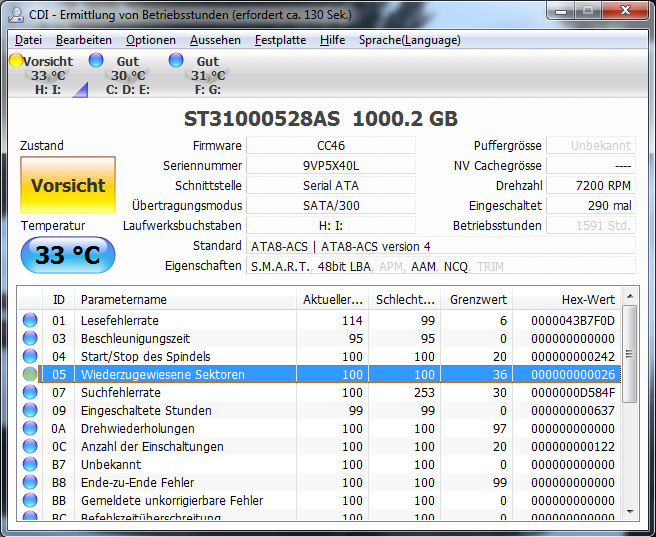The height and width of the screenshot is (537, 656).
Task: Click the table scrollbar up arrow
Action: pos(630,297)
